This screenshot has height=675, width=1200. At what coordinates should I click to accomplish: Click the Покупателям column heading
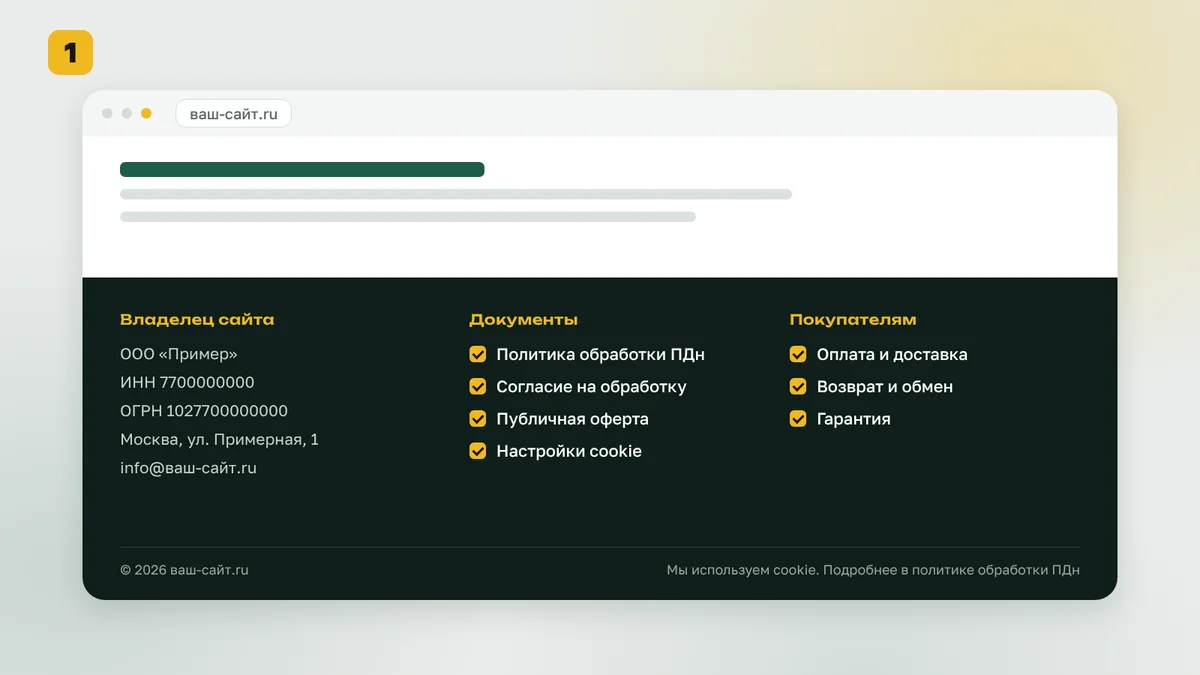click(853, 320)
